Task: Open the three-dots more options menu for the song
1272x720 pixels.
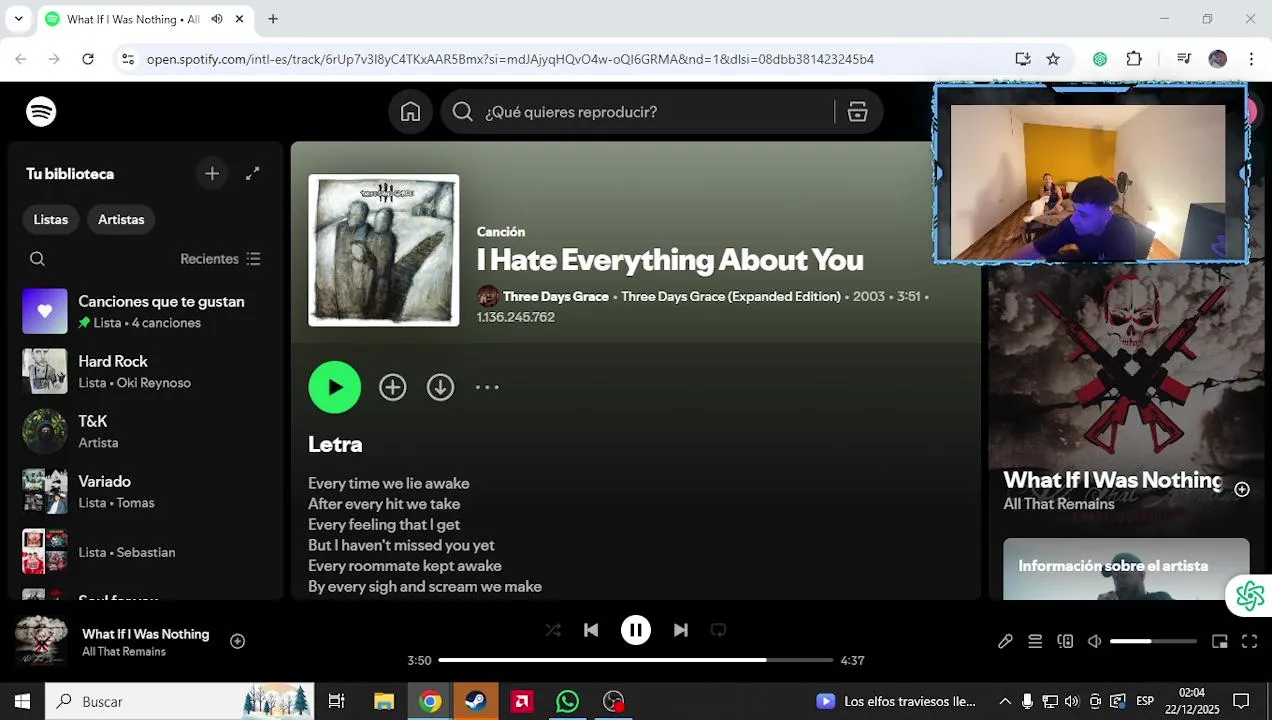Action: tap(487, 388)
